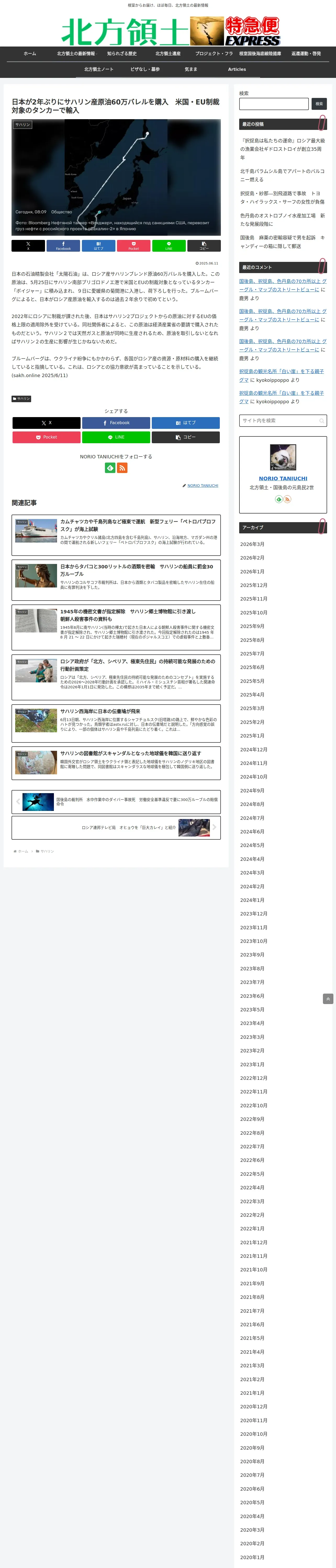Open related article about ペトロパブロフスク ferry

click(x=116, y=535)
